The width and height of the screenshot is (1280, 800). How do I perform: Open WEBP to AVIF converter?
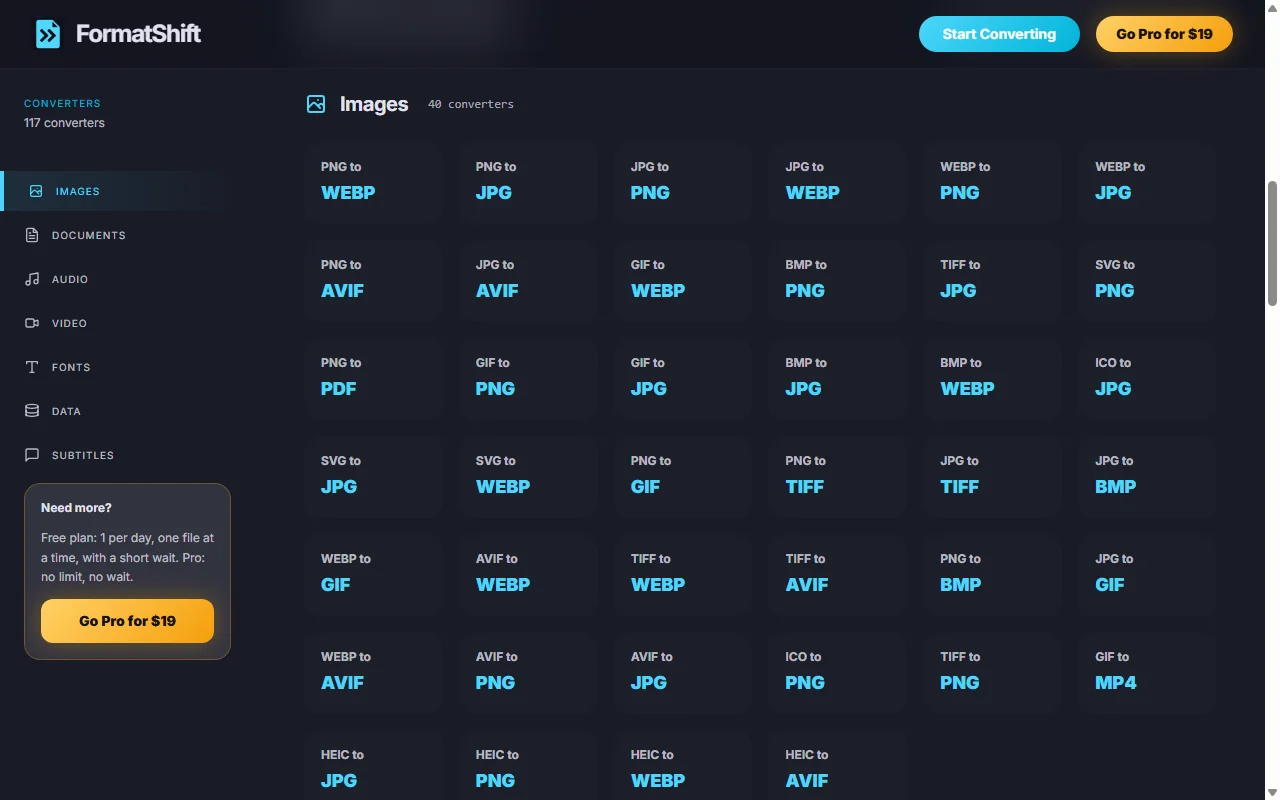(374, 671)
